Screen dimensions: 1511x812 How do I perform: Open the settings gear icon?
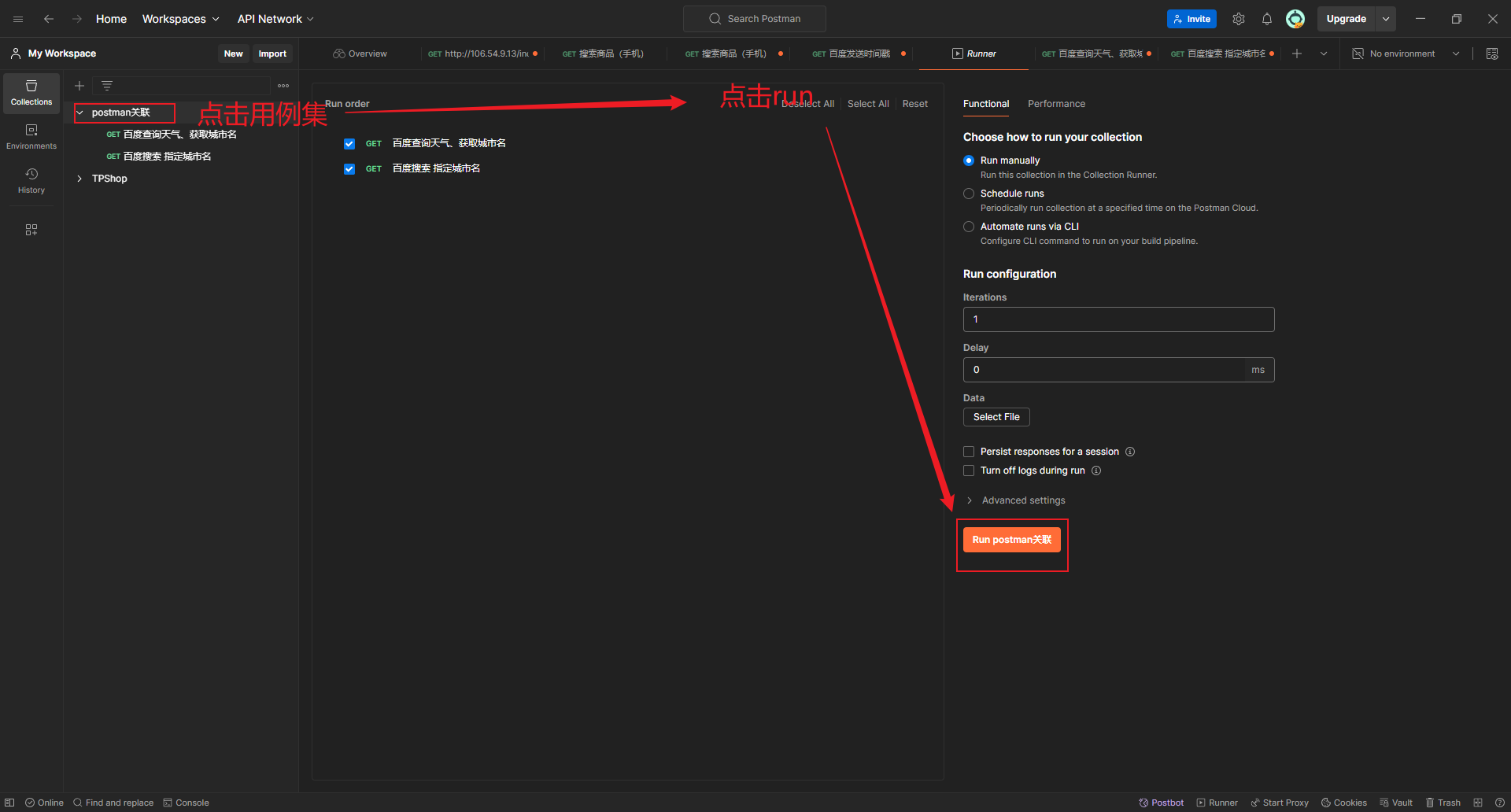[x=1239, y=19]
